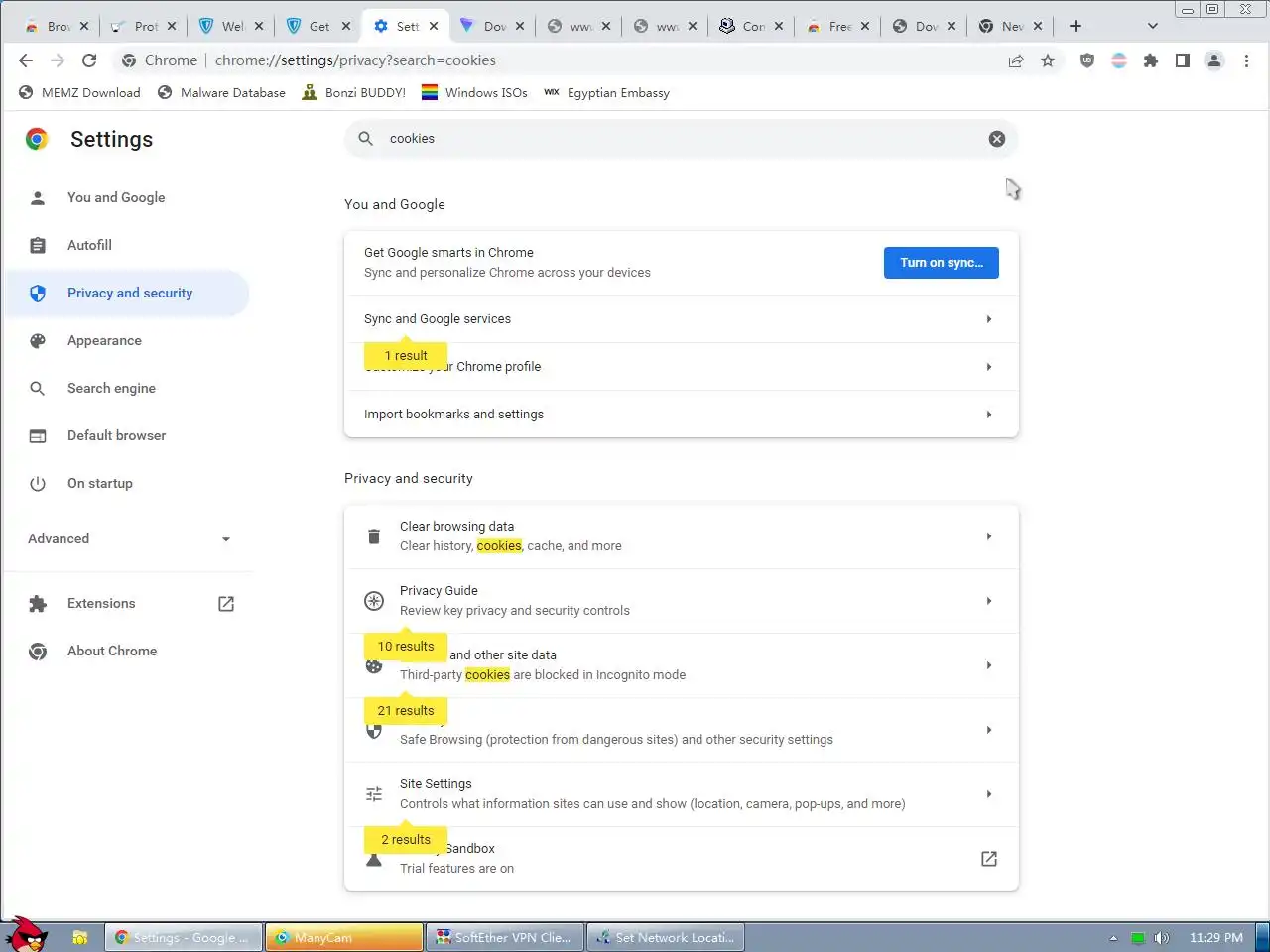Image resolution: width=1270 pixels, height=952 pixels.
Task: Open the Extensions puzzle icon in the toolbar
Action: tap(1151, 60)
